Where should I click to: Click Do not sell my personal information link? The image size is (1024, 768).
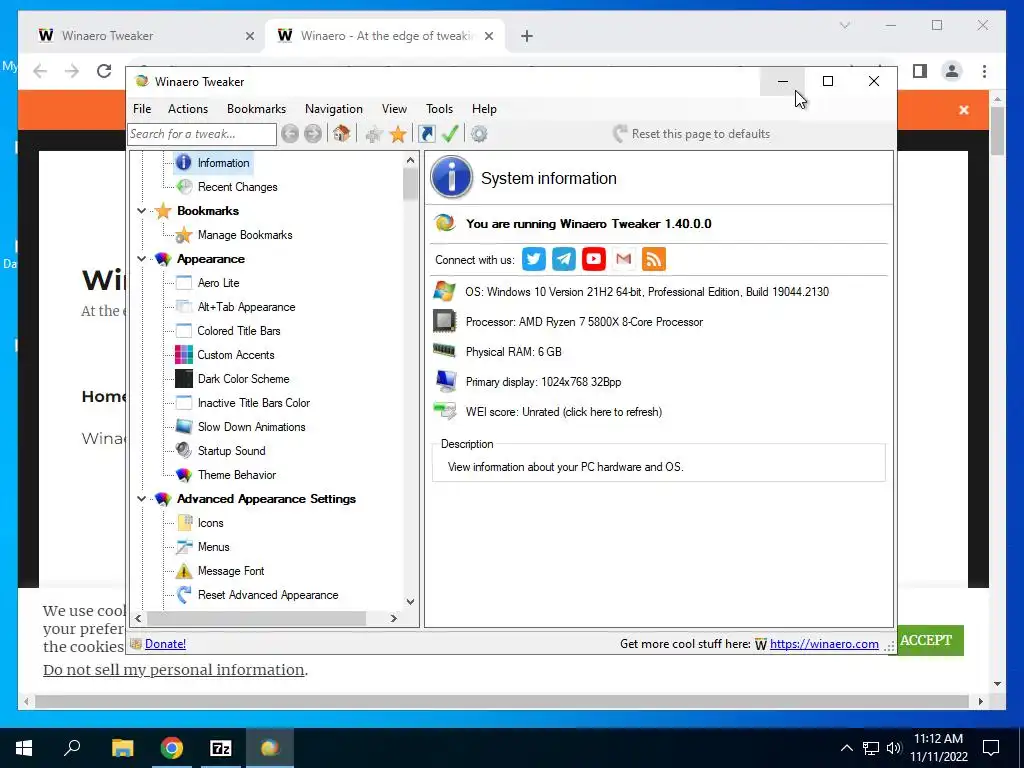[174, 670]
